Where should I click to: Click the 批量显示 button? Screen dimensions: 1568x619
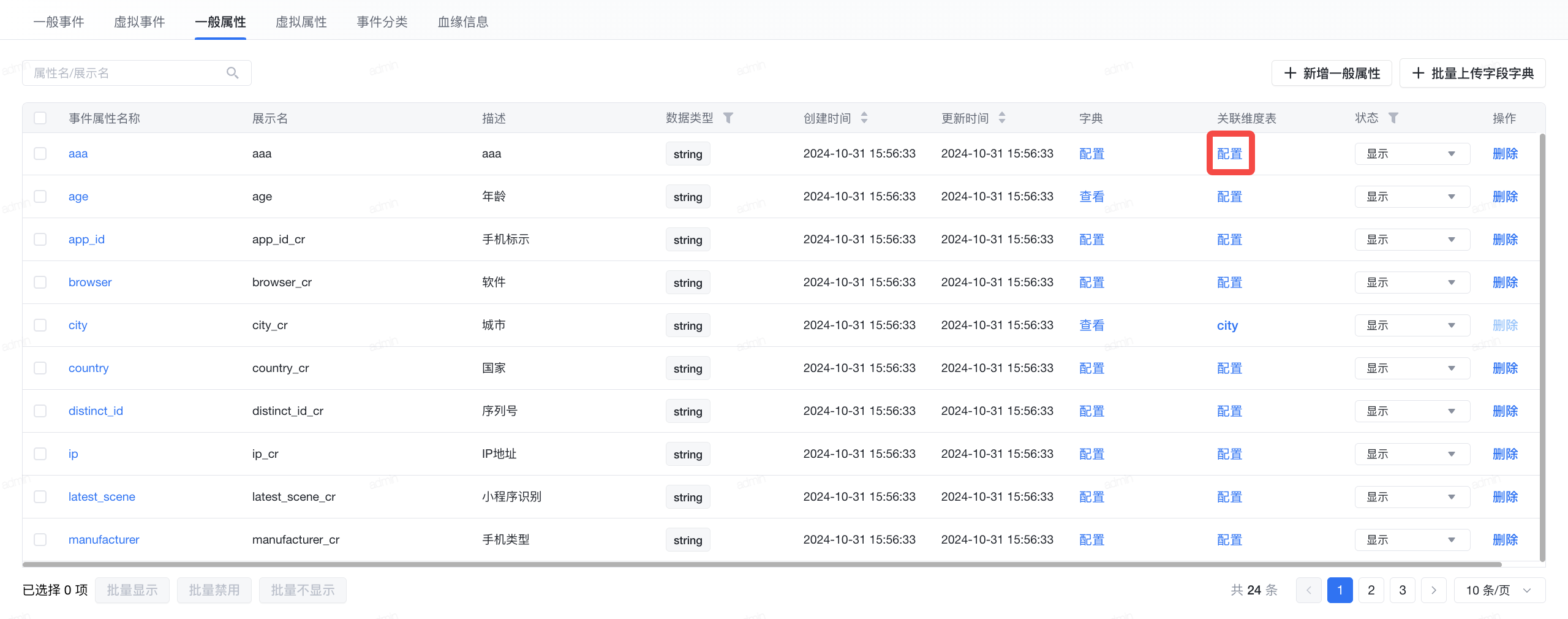tap(132, 590)
